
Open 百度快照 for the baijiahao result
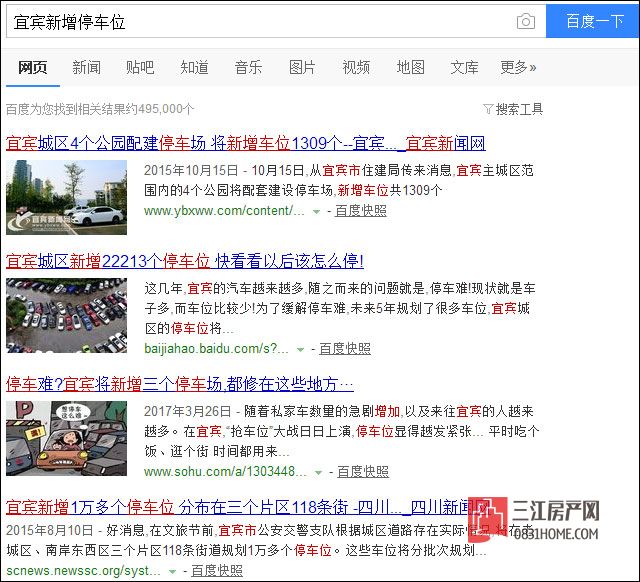click(345, 349)
